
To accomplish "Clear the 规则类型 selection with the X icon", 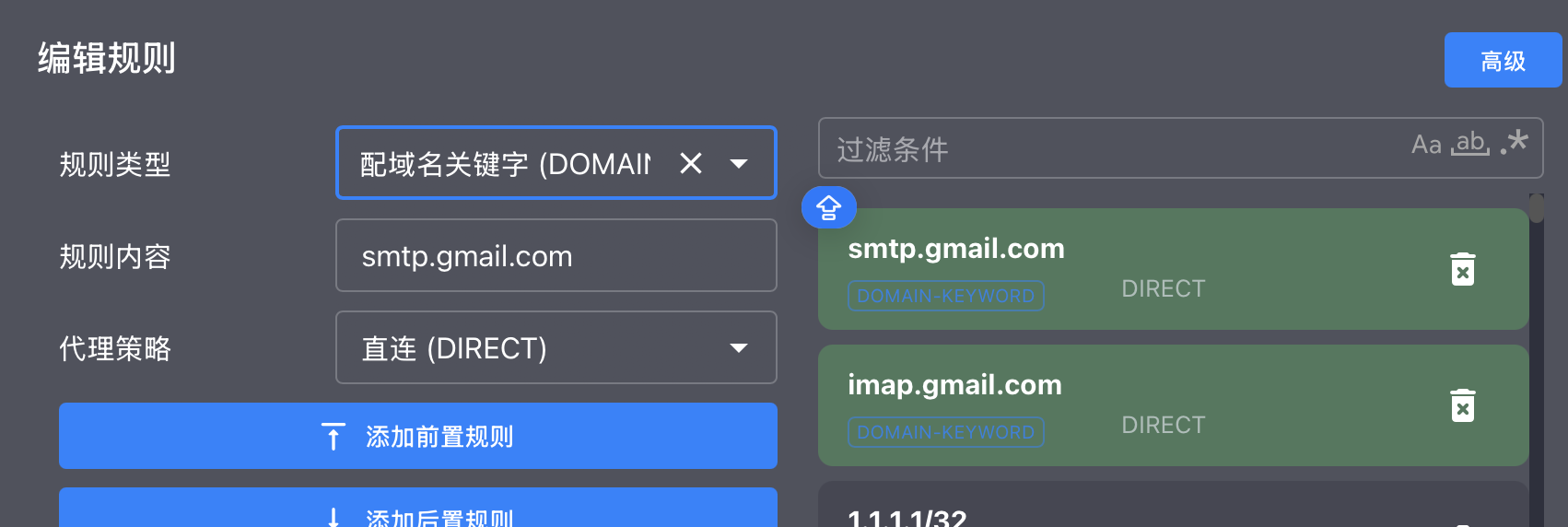I will pos(691,164).
